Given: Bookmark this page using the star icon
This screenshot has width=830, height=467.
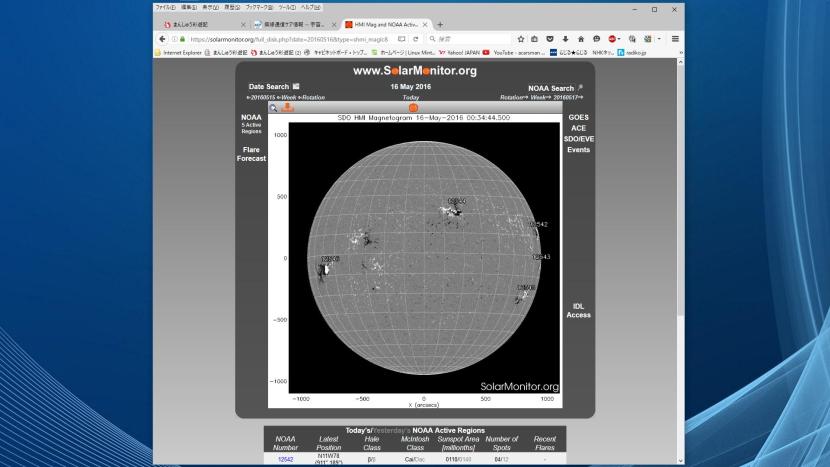Looking at the screenshot, I should 521,39.
